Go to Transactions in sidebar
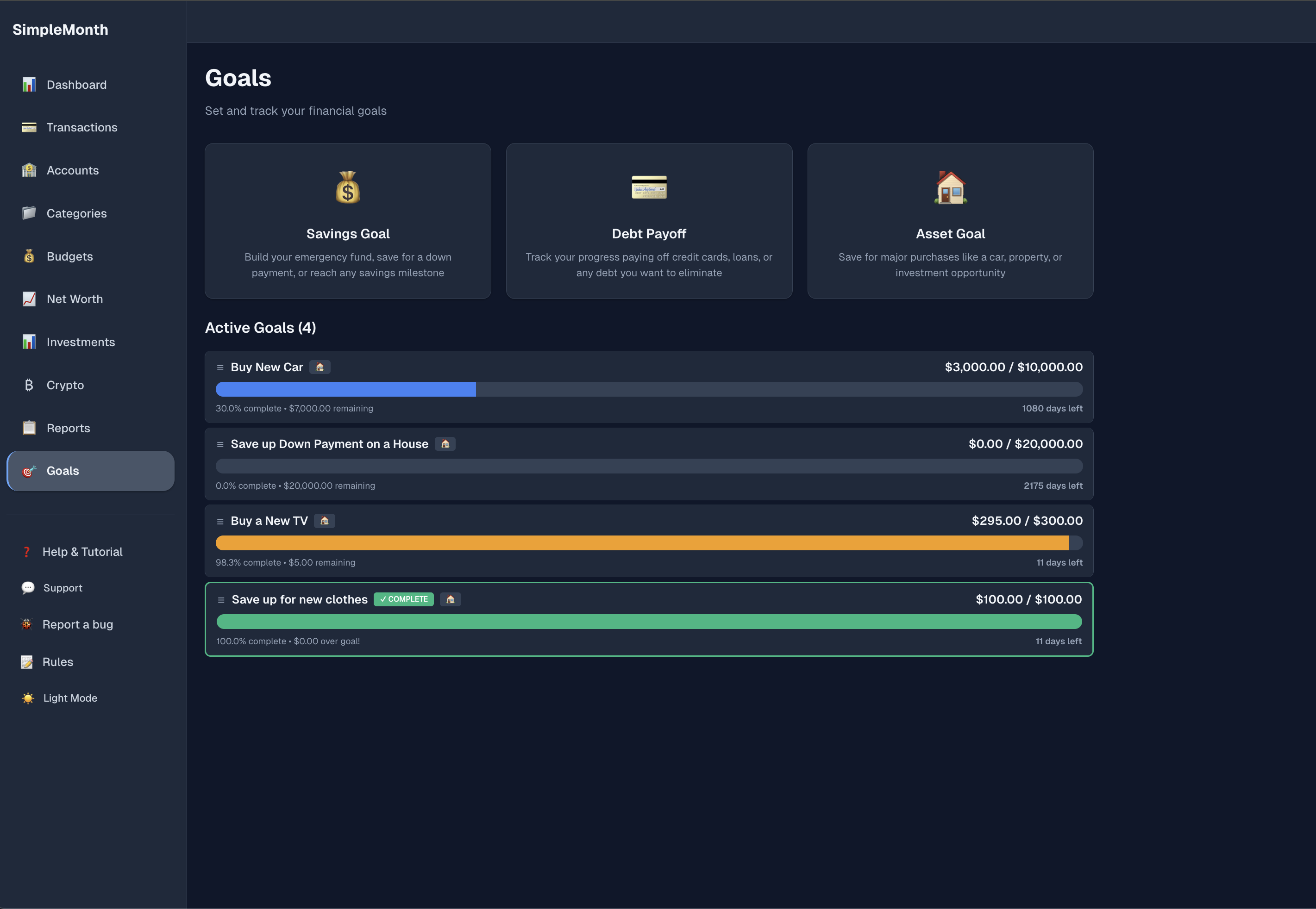The width and height of the screenshot is (1316, 909). click(x=81, y=128)
